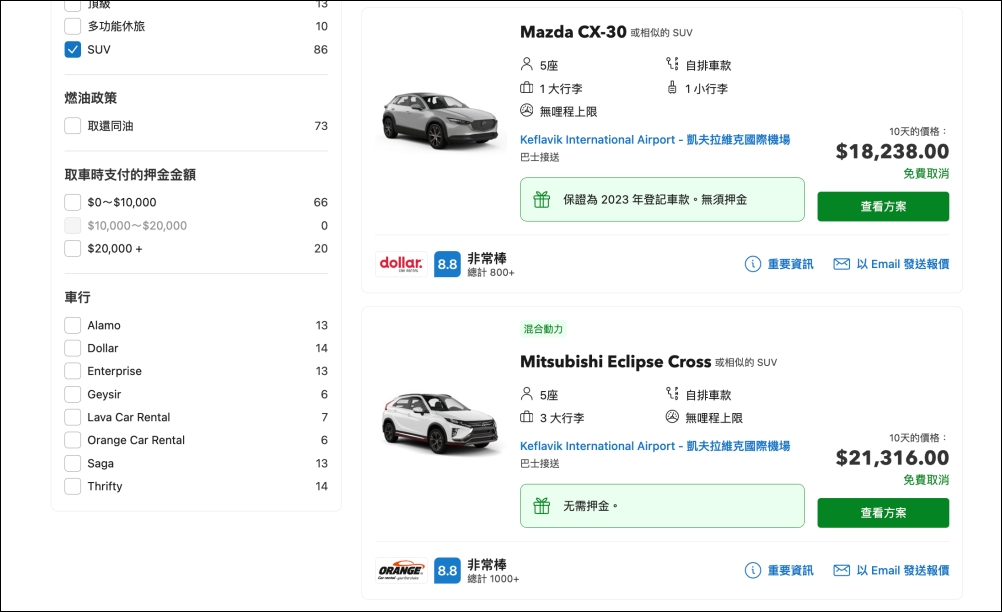Screen dimensions: 1002x612
Task: Open 重要資訊 link in the Orange row
Action: click(790, 570)
